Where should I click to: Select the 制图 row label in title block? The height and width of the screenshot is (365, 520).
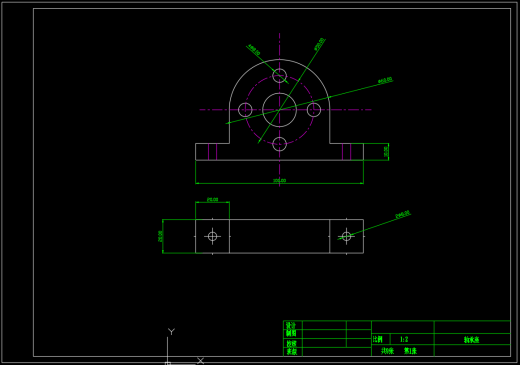(x=291, y=333)
